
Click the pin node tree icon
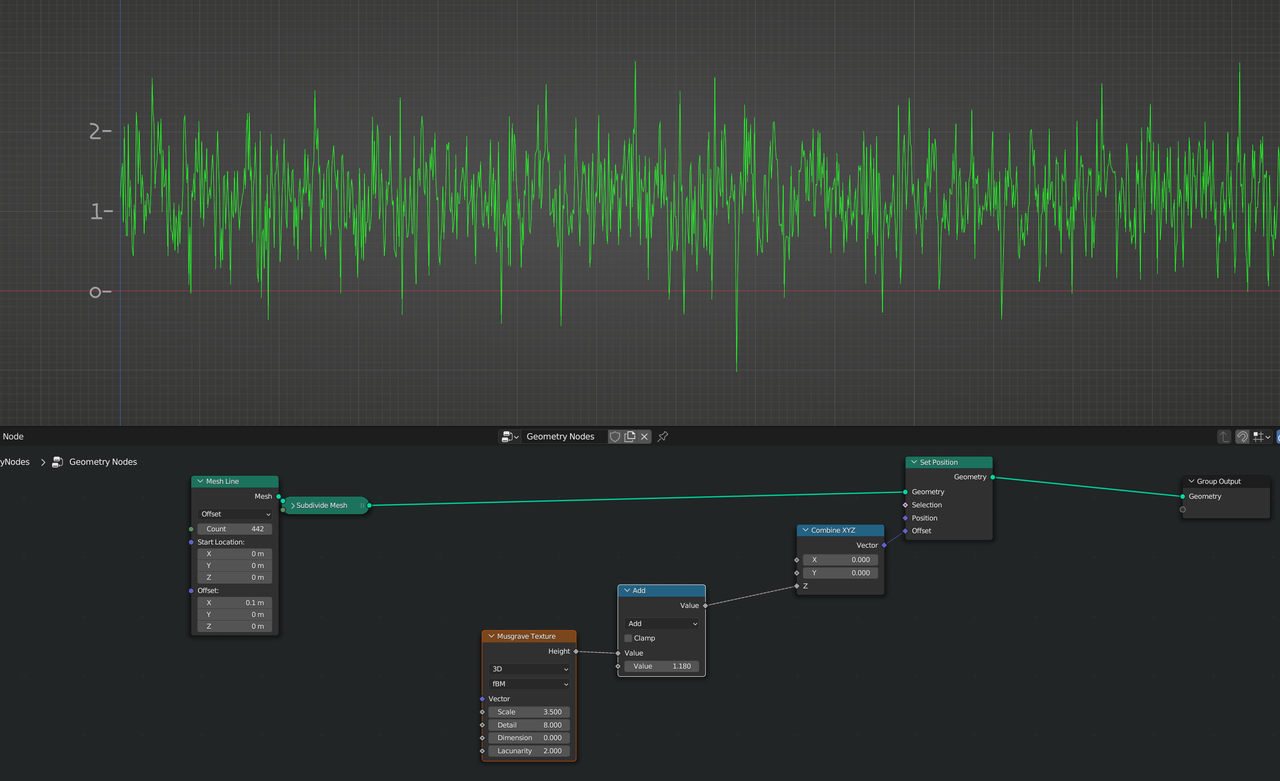663,437
